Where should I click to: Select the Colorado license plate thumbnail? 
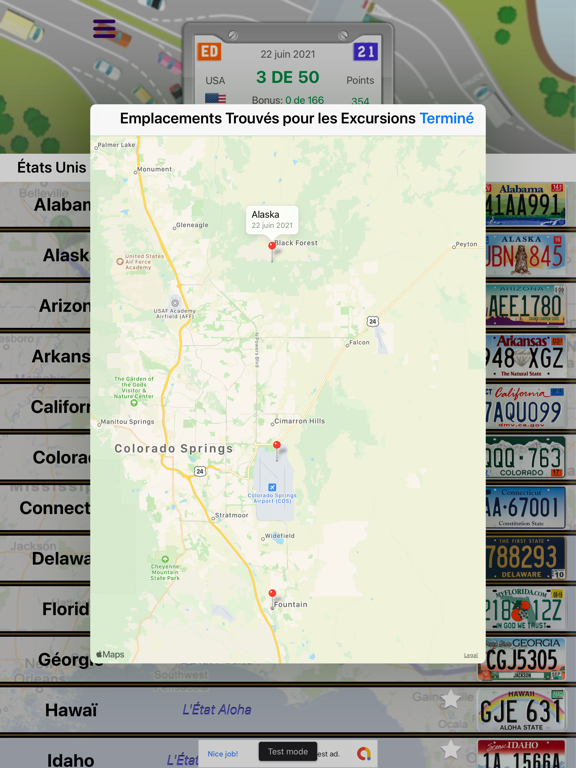pos(525,457)
